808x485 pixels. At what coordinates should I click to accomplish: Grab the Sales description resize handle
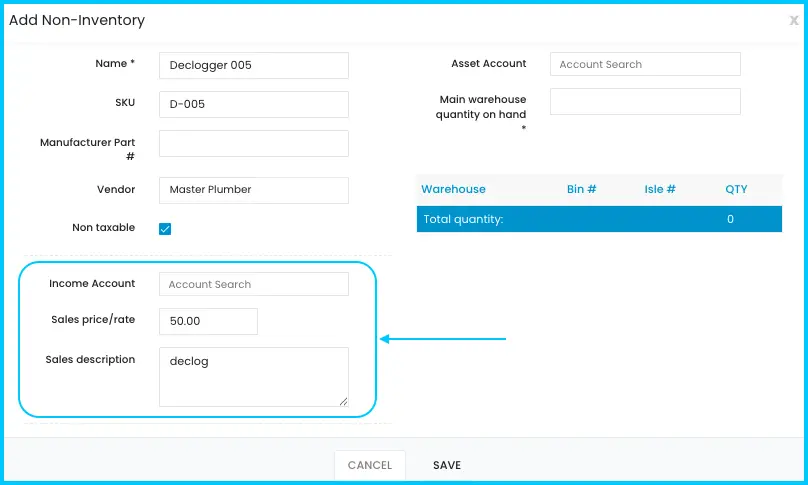pos(344,402)
